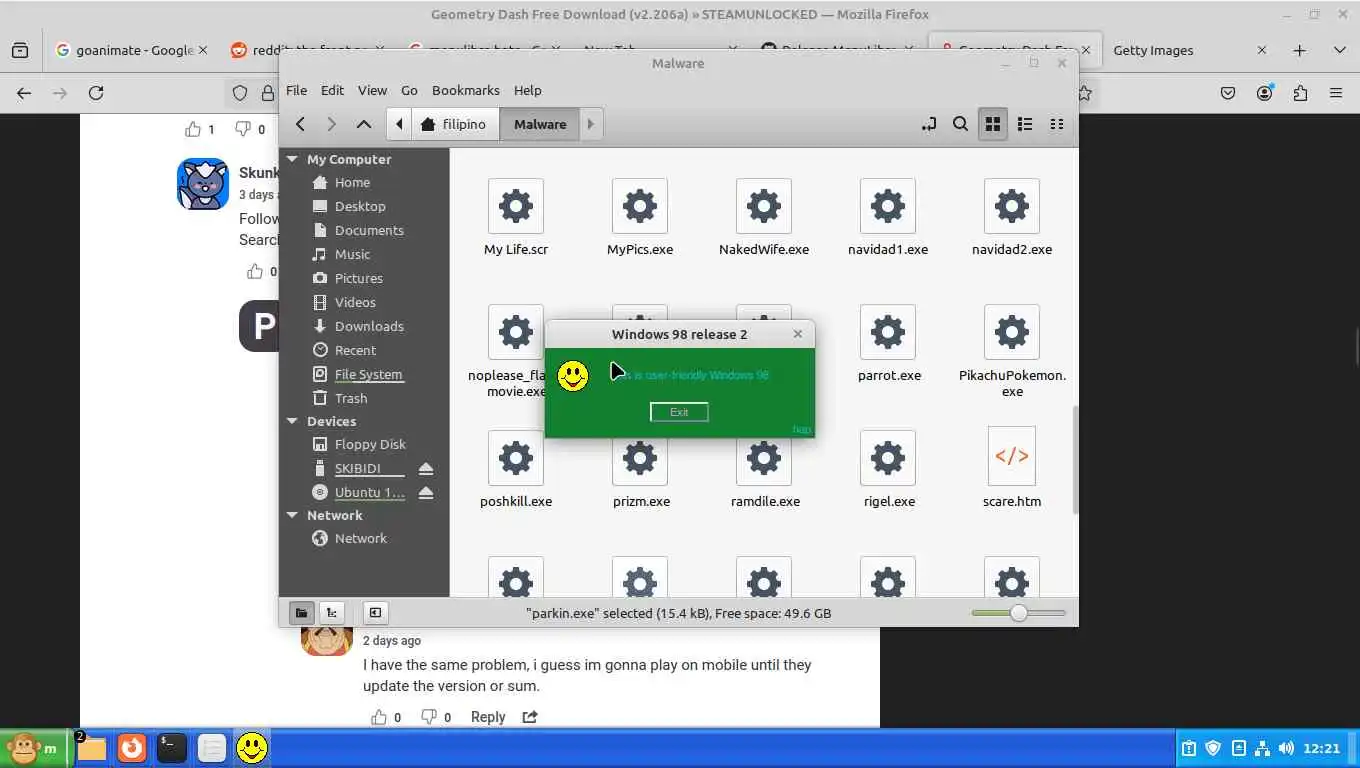Collapse the Devices section
The image size is (1360, 768).
click(292, 421)
